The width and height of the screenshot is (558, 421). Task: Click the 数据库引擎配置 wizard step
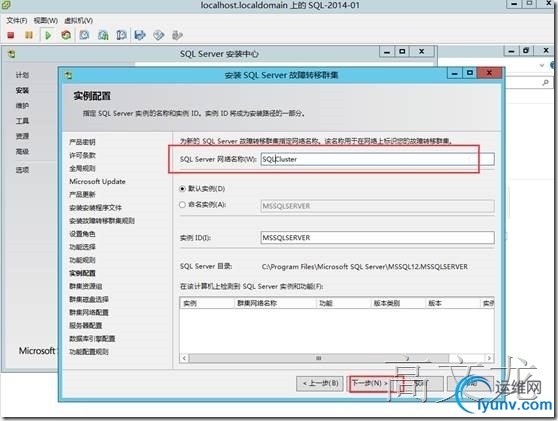click(92, 338)
